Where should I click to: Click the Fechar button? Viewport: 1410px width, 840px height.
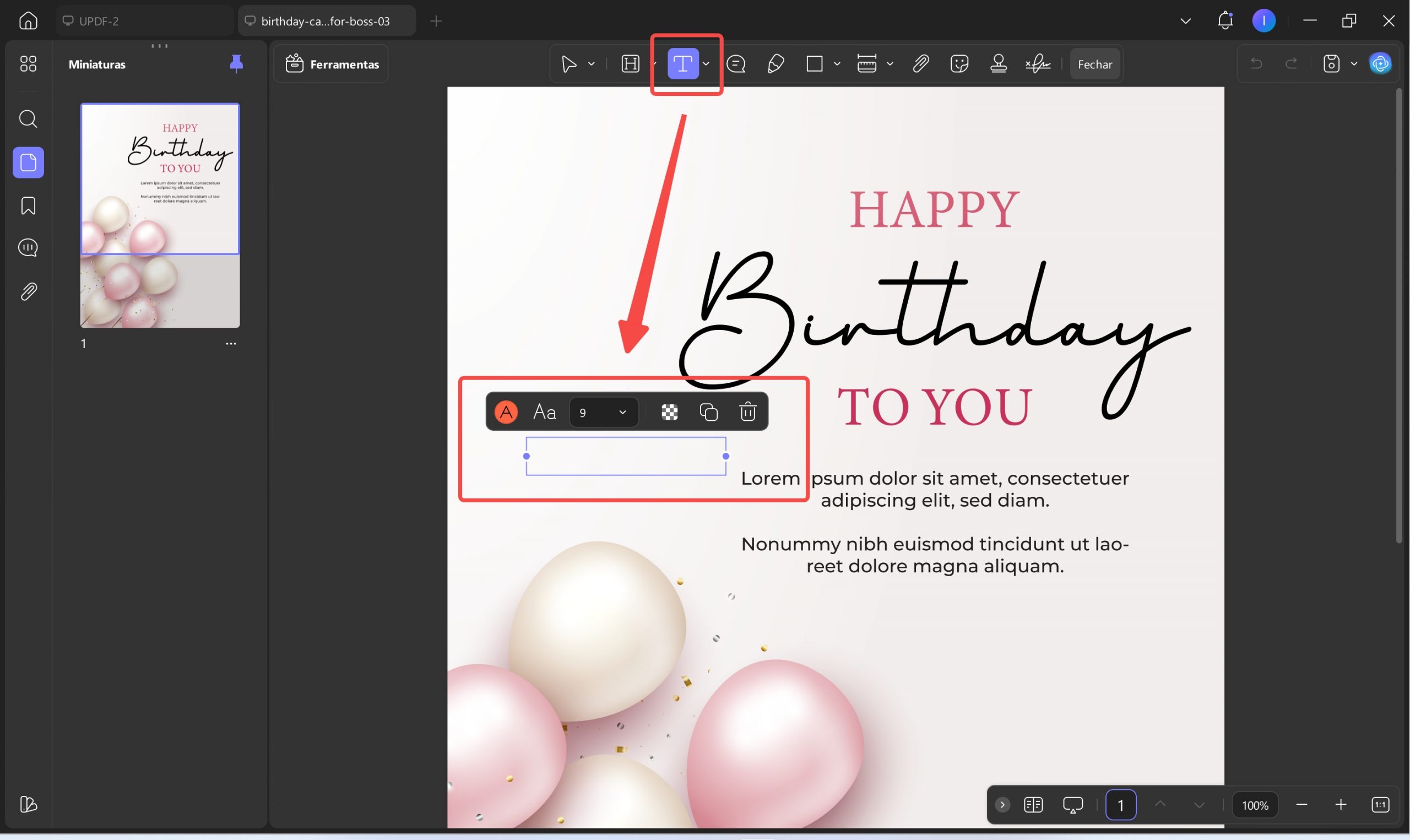coord(1095,64)
